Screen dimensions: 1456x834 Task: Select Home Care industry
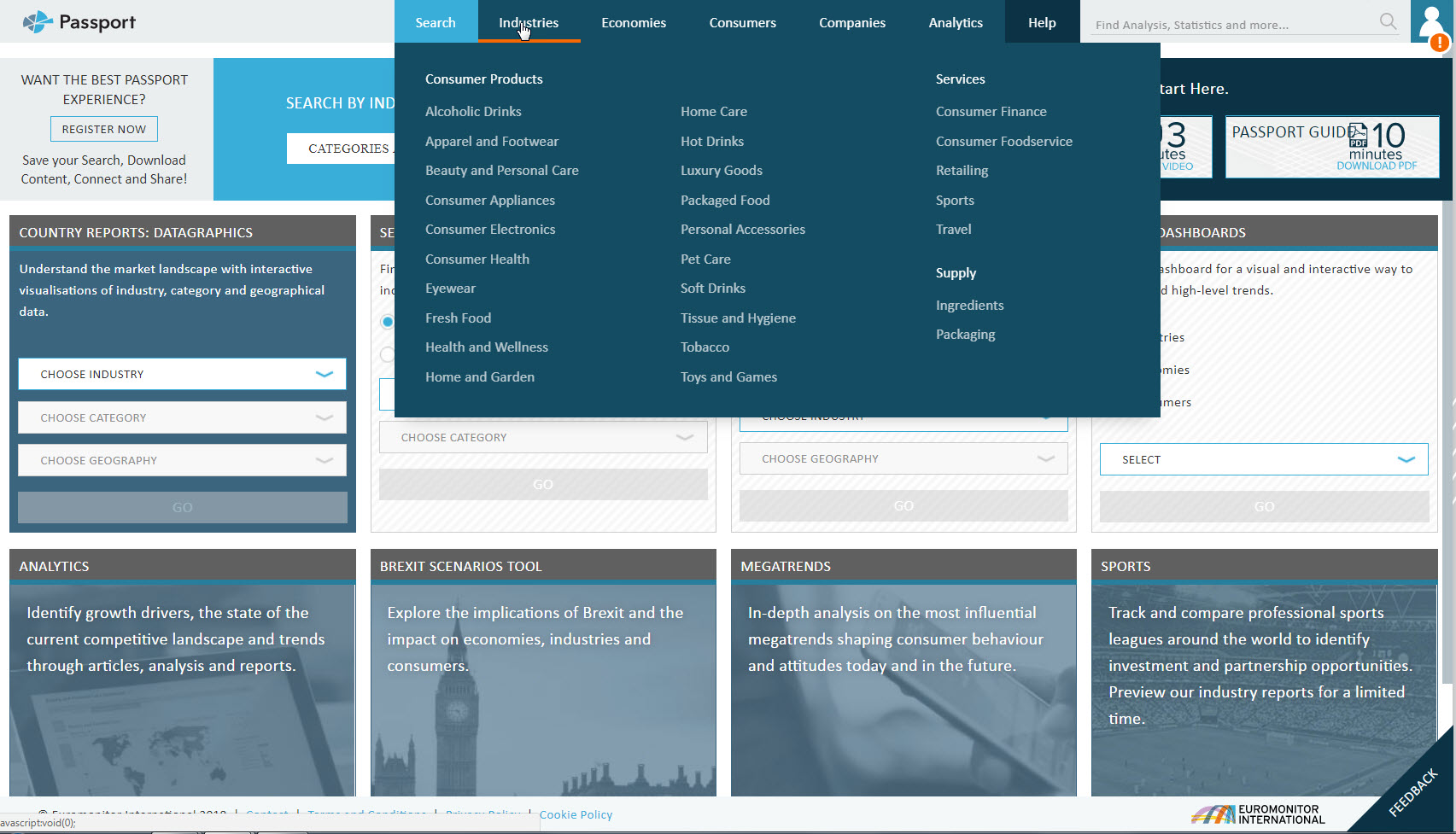[x=714, y=112]
